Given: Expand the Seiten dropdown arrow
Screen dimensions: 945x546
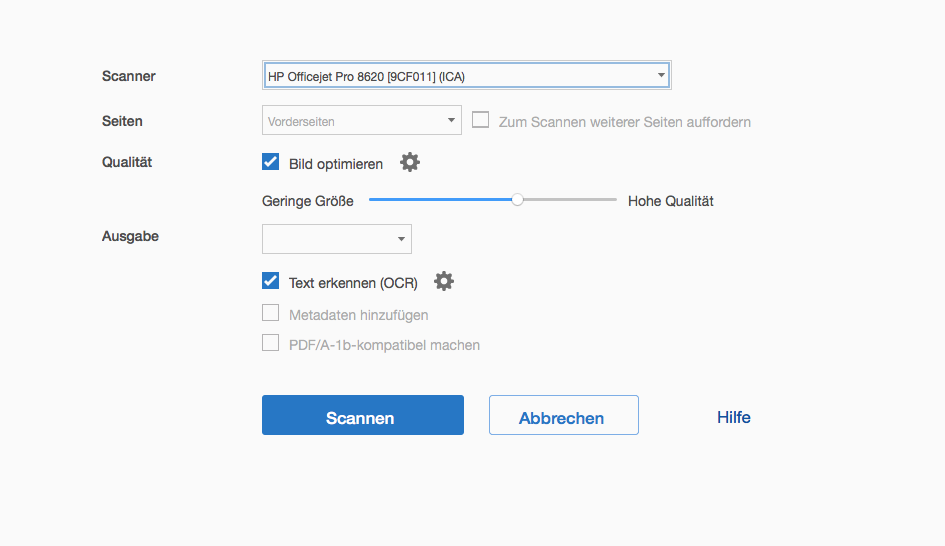Looking at the screenshot, I should [x=451, y=121].
